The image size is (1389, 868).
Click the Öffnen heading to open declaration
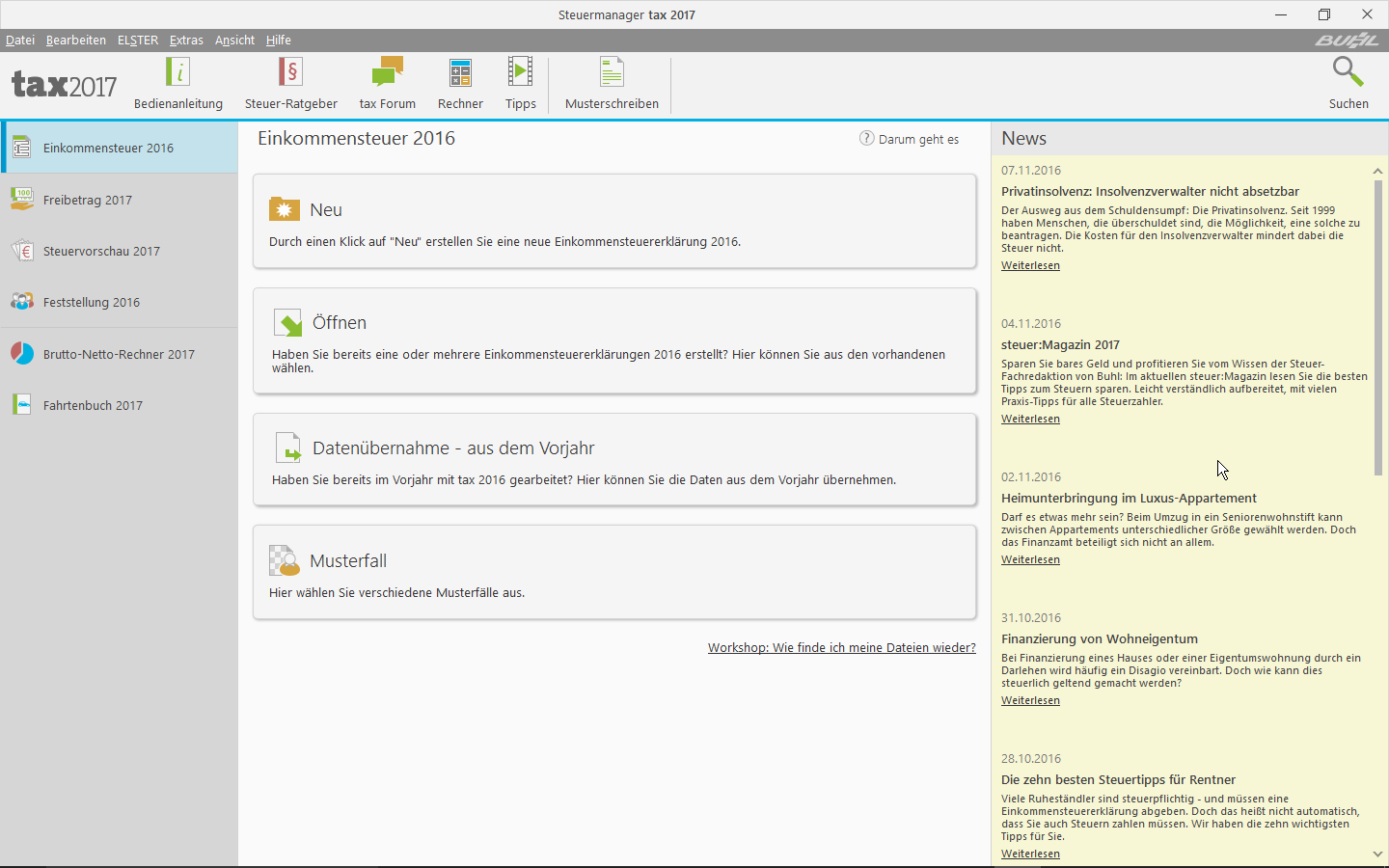click(340, 322)
